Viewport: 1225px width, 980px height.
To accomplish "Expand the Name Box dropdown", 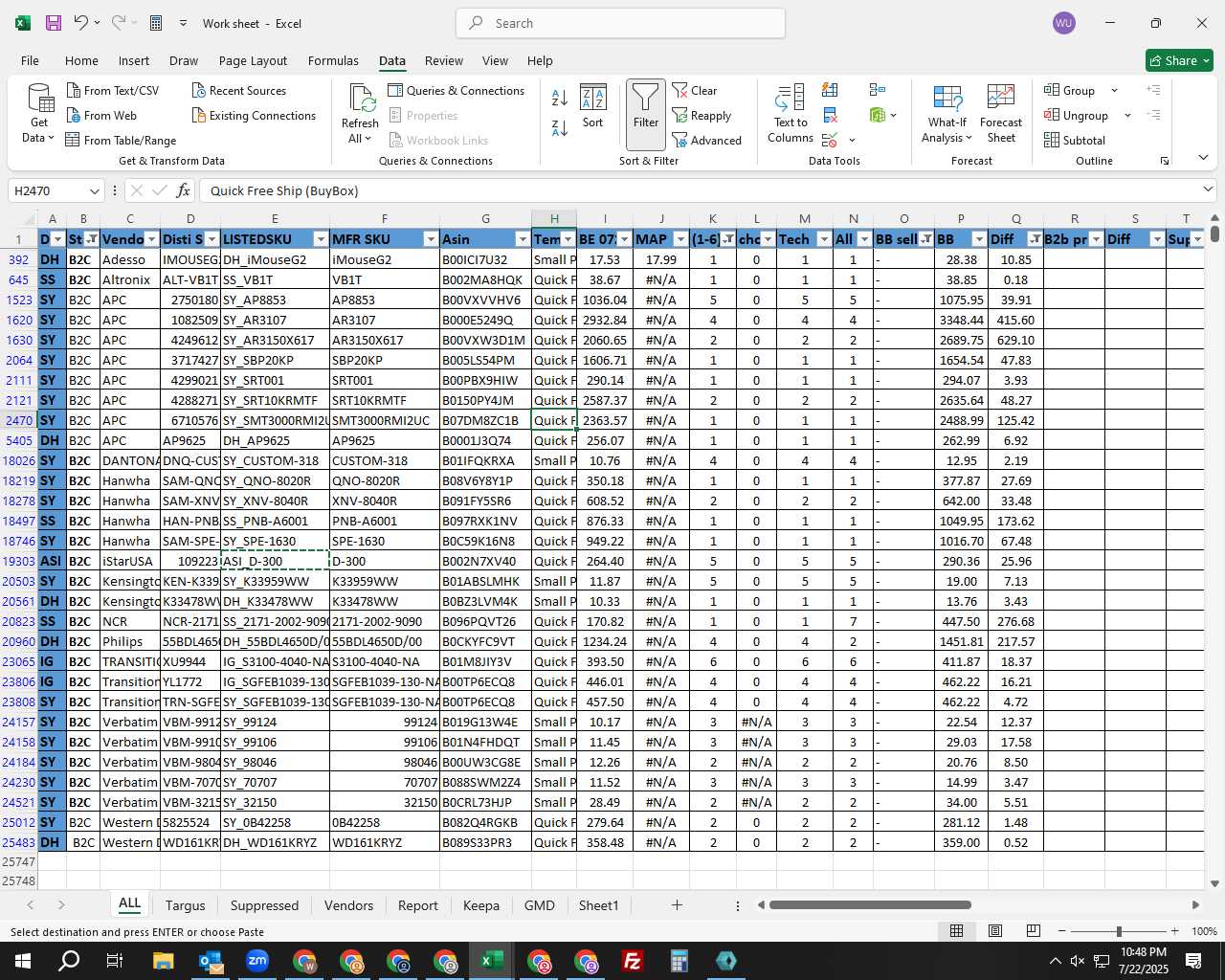I will coord(94,190).
